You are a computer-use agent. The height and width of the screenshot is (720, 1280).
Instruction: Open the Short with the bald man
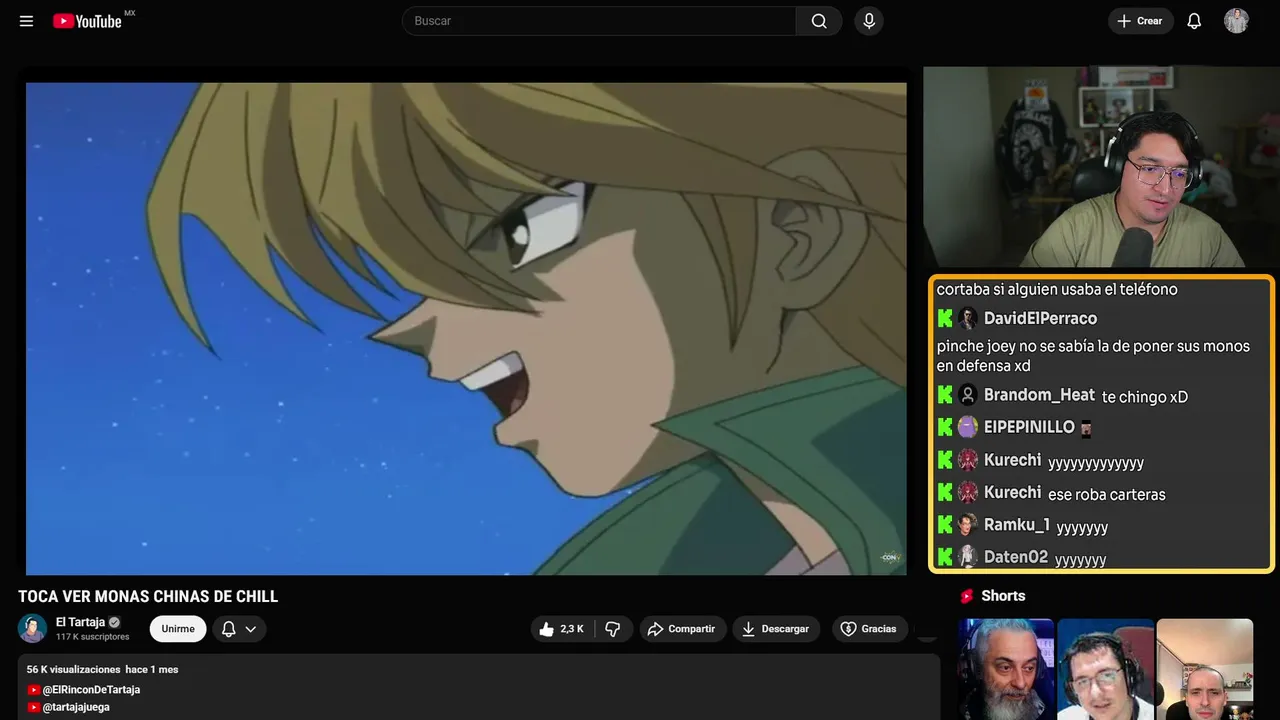pyautogui.click(x=1204, y=669)
